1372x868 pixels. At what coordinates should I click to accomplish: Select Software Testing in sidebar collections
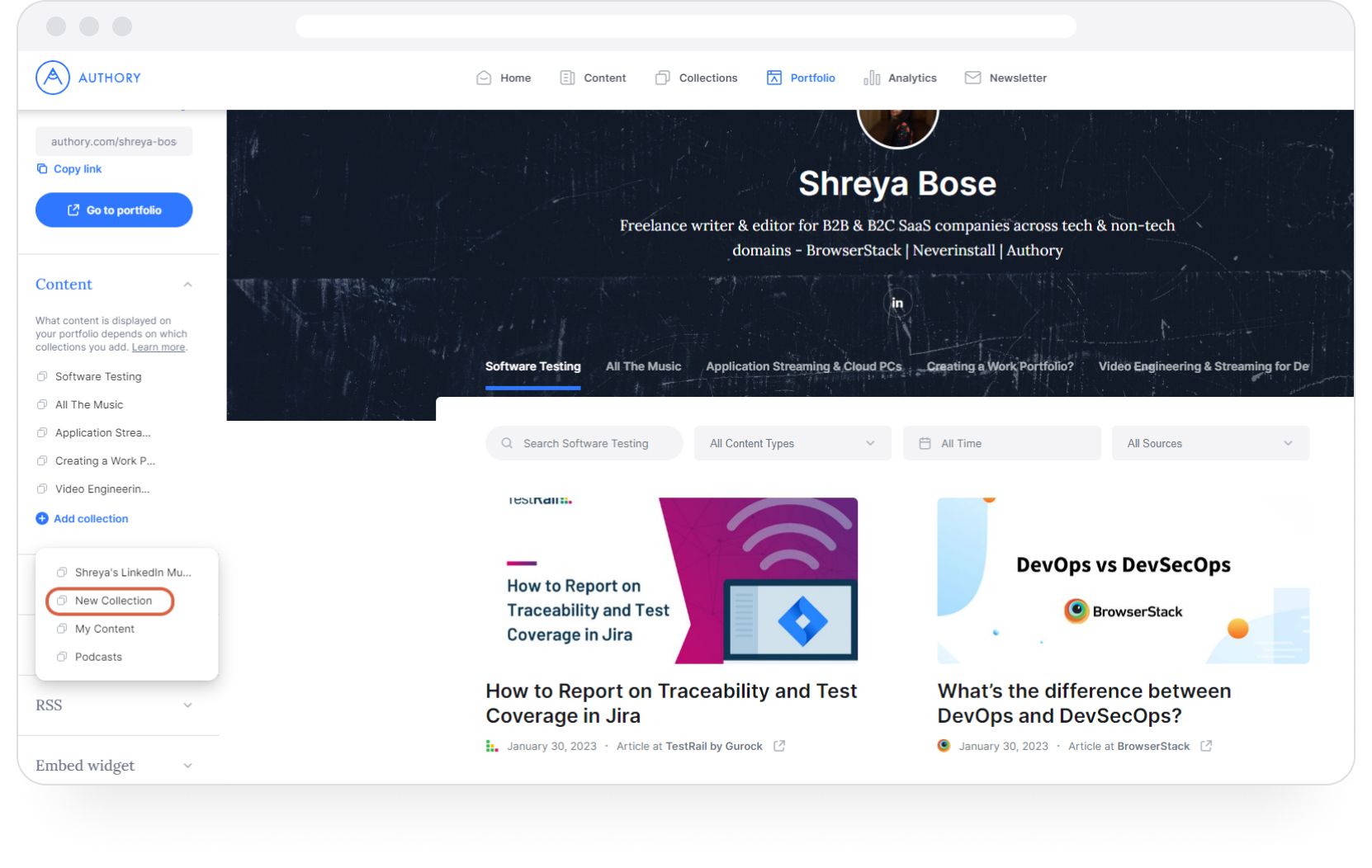click(89, 376)
